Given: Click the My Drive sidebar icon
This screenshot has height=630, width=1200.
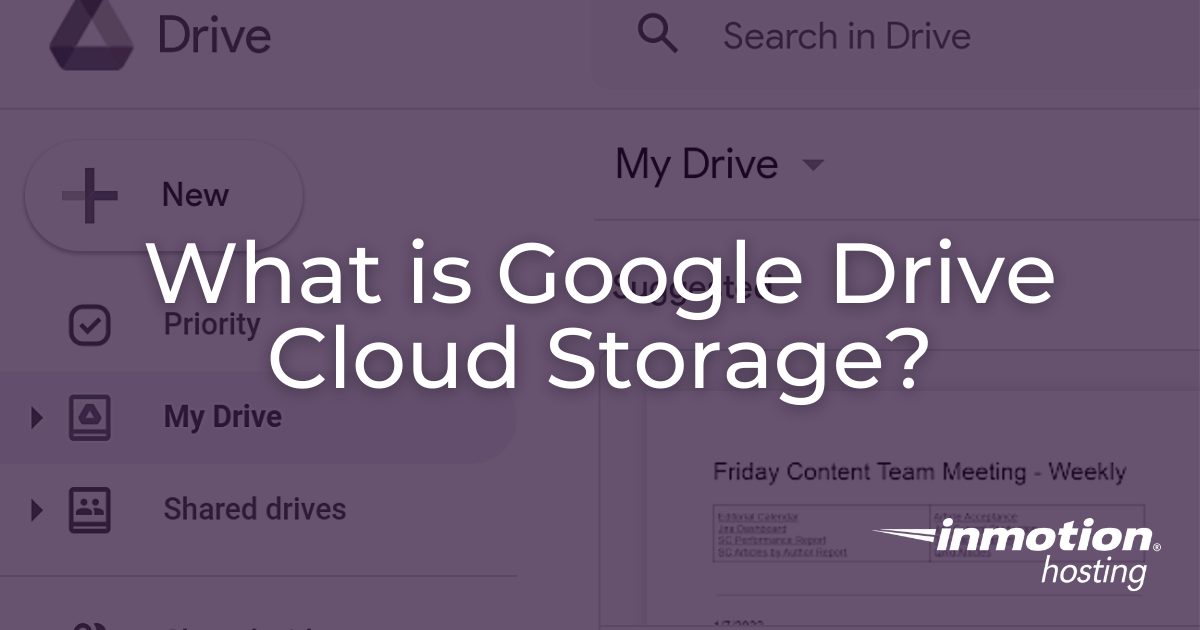Looking at the screenshot, I should tap(89, 417).
